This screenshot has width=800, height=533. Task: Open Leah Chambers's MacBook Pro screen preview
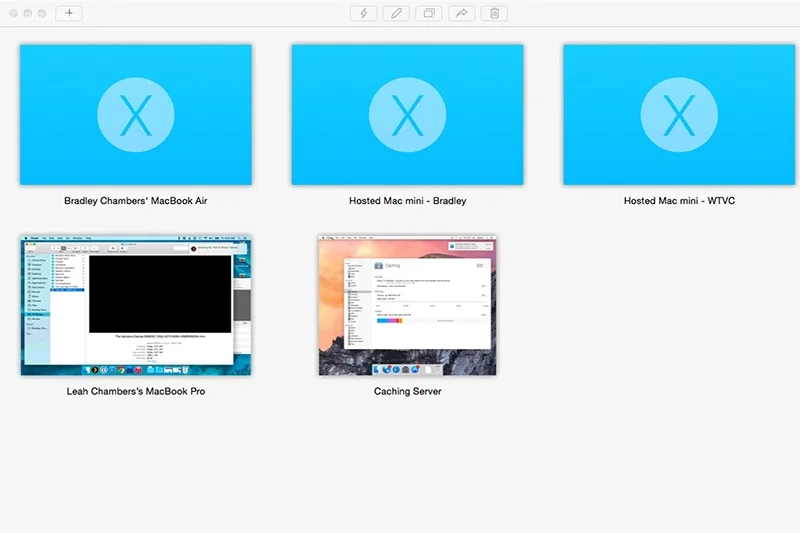click(x=136, y=305)
